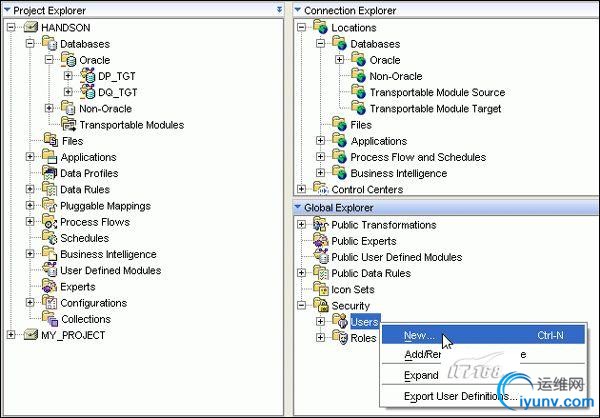Click the Control Centers icon
Viewport: 600px width, 418px height.
tap(321, 188)
